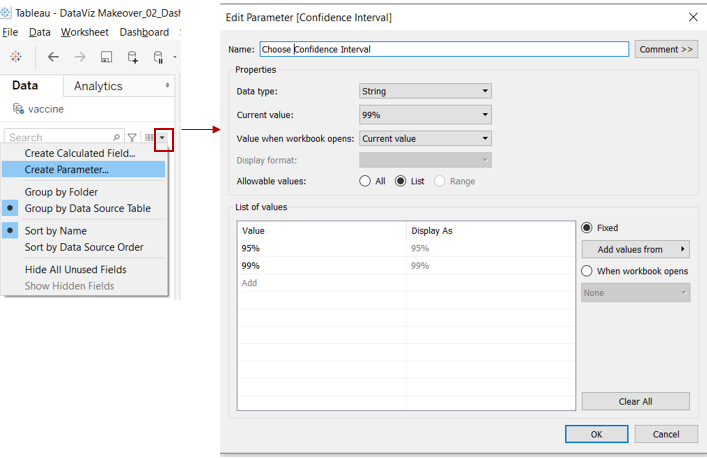
Task: Click the filter fields funnel icon
Action: point(132,137)
